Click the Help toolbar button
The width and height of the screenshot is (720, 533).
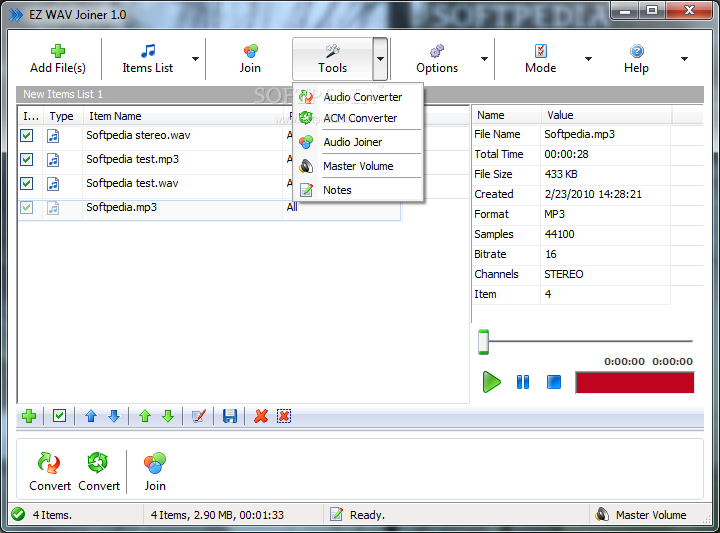636,59
